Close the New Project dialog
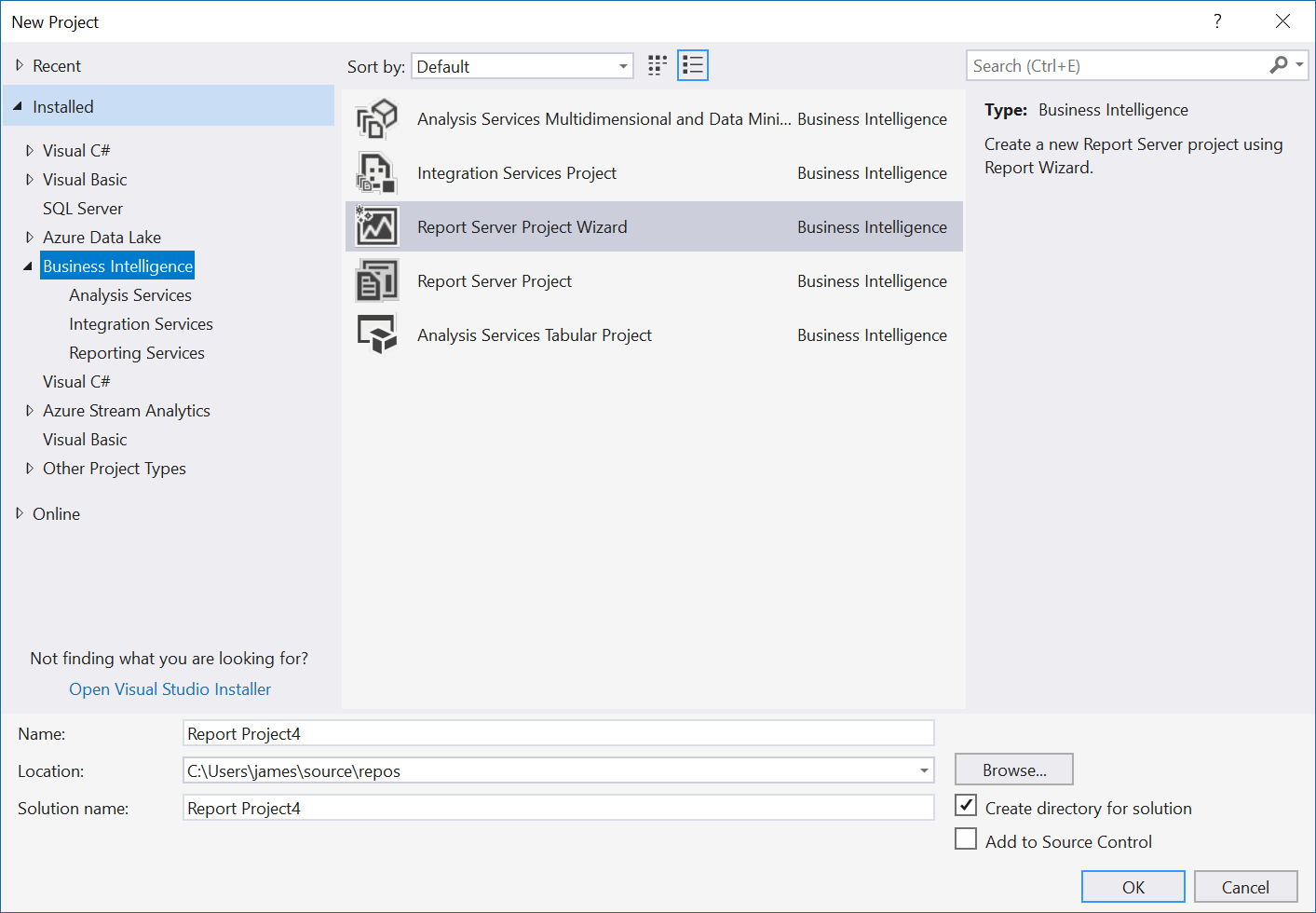The height and width of the screenshot is (913, 1316). [1282, 21]
